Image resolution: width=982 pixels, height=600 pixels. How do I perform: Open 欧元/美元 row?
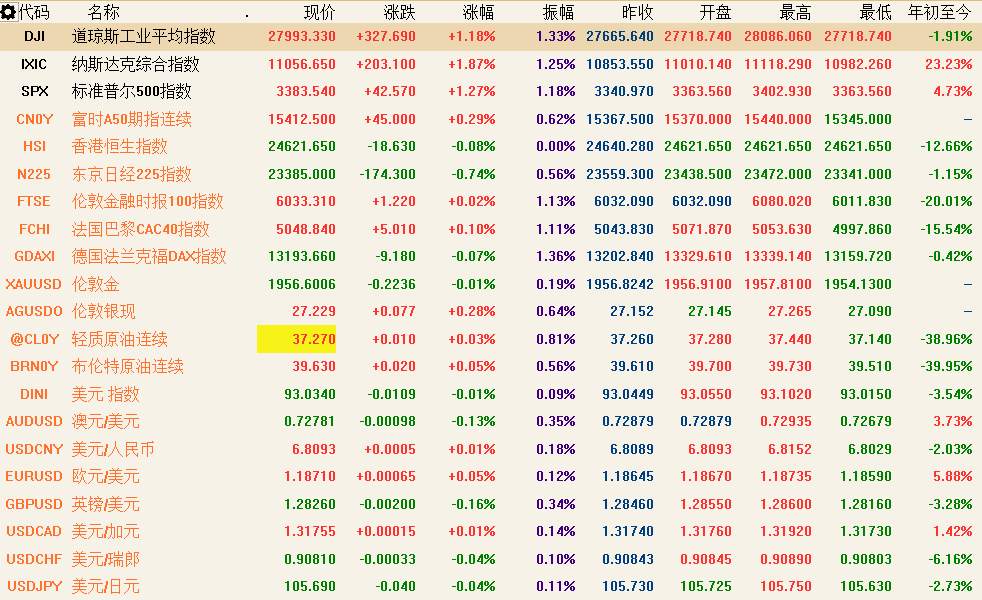point(105,477)
